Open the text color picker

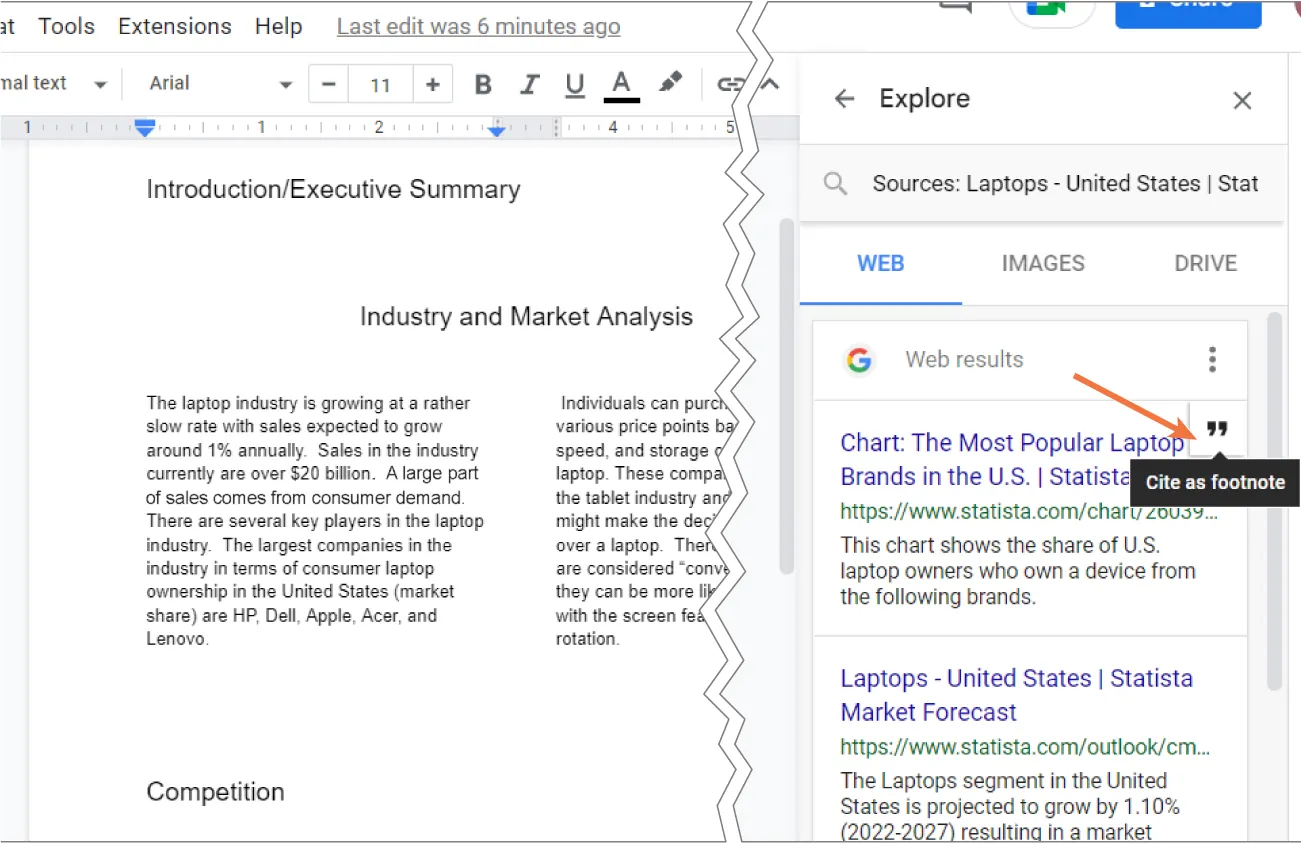coord(621,84)
